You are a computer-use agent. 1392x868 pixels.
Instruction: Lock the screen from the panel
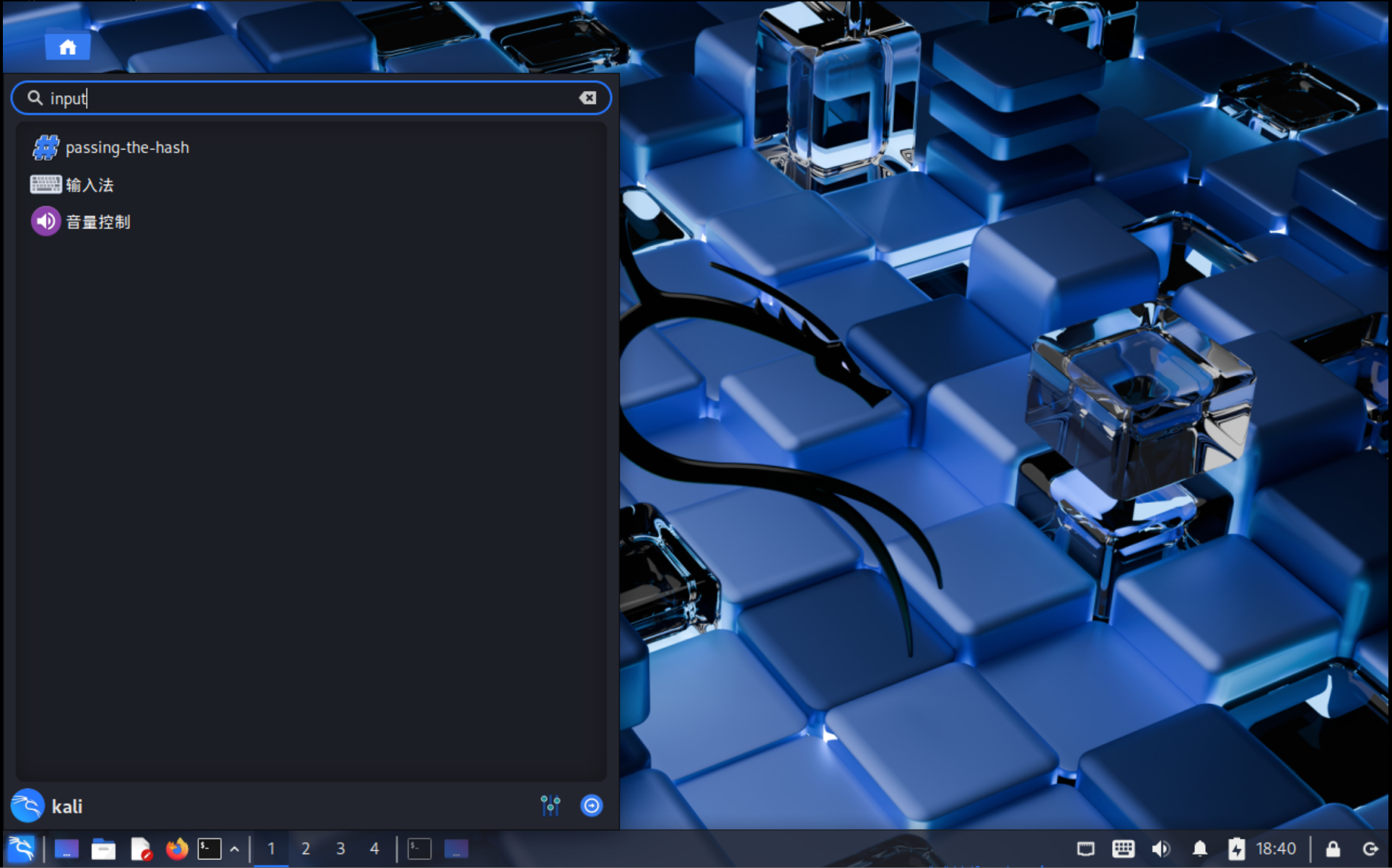(1333, 849)
